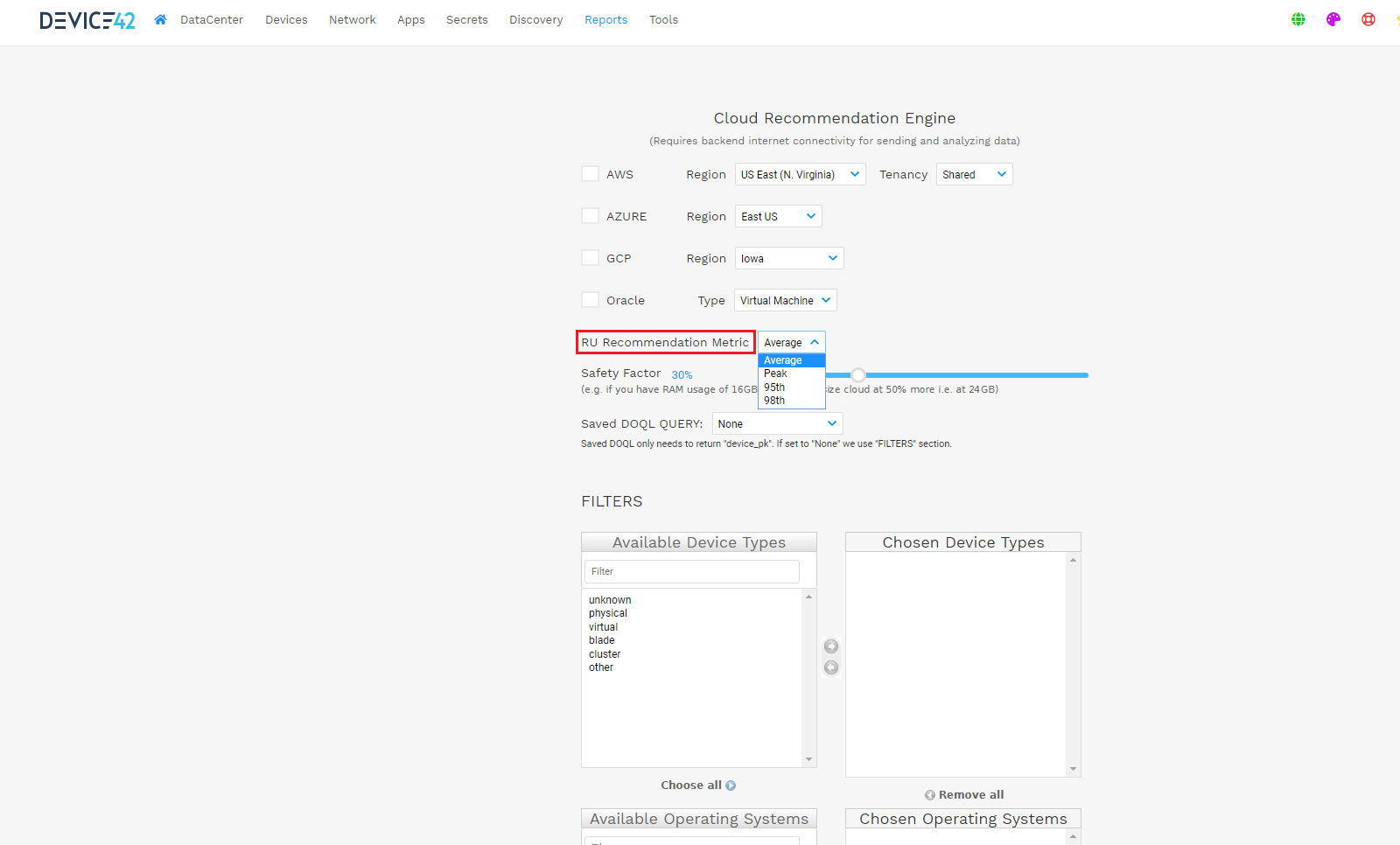1400x845 pixels.
Task: Enable the AZURE checkbox
Action: (x=591, y=216)
